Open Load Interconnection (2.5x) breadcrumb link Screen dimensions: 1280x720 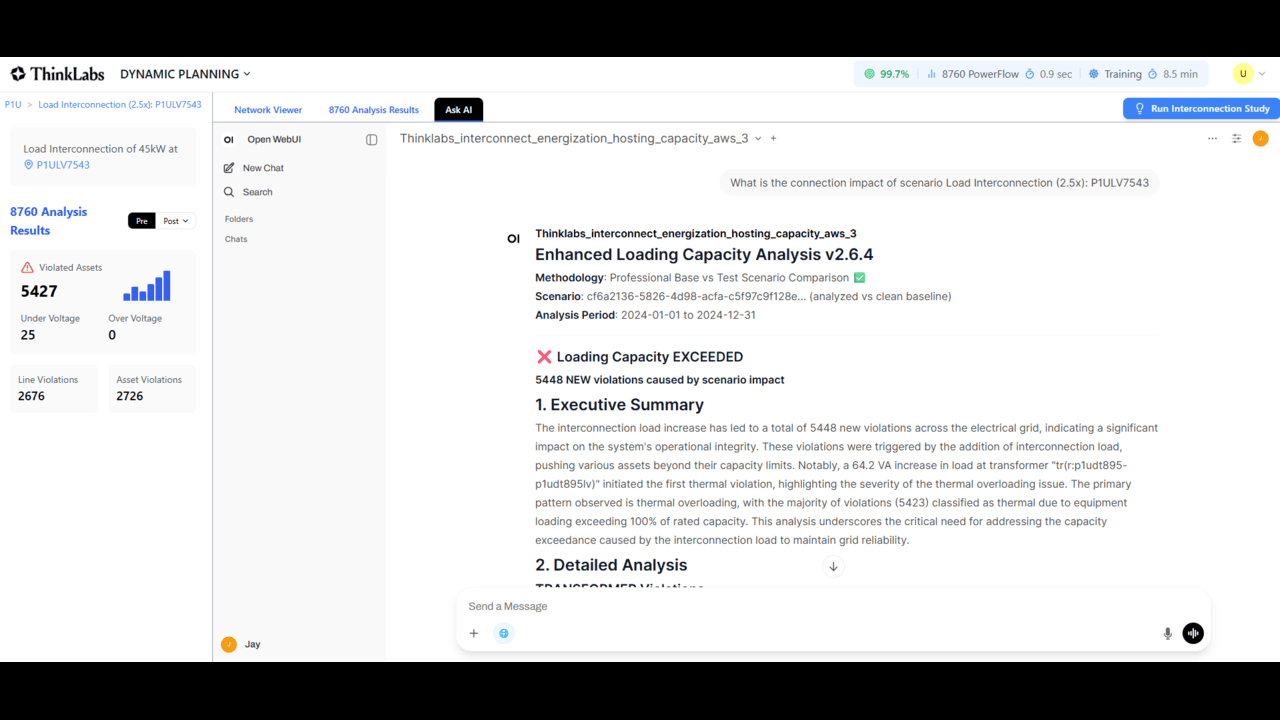tap(120, 104)
